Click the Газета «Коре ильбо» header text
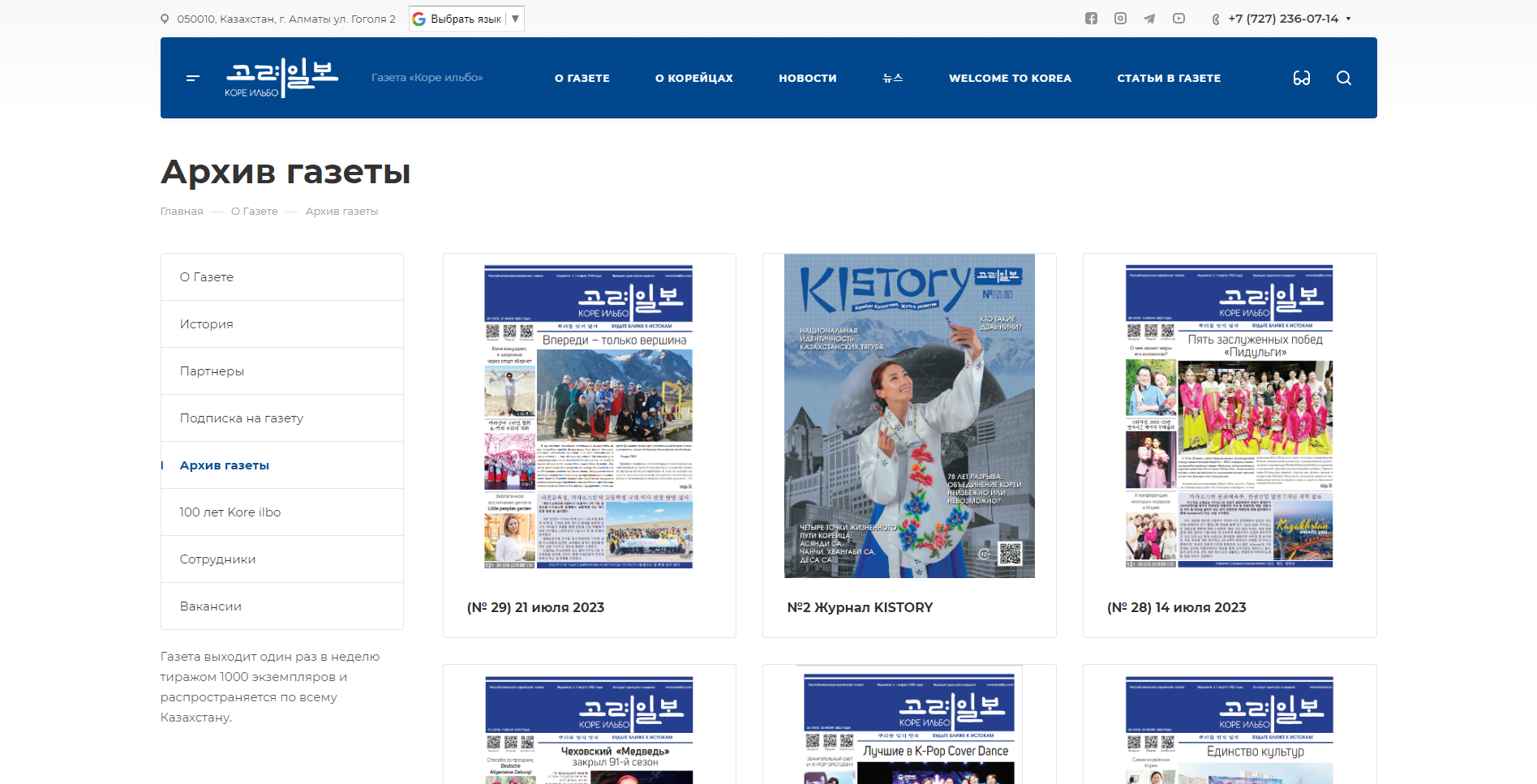The height and width of the screenshot is (784, 1537). tap(427, 78)
